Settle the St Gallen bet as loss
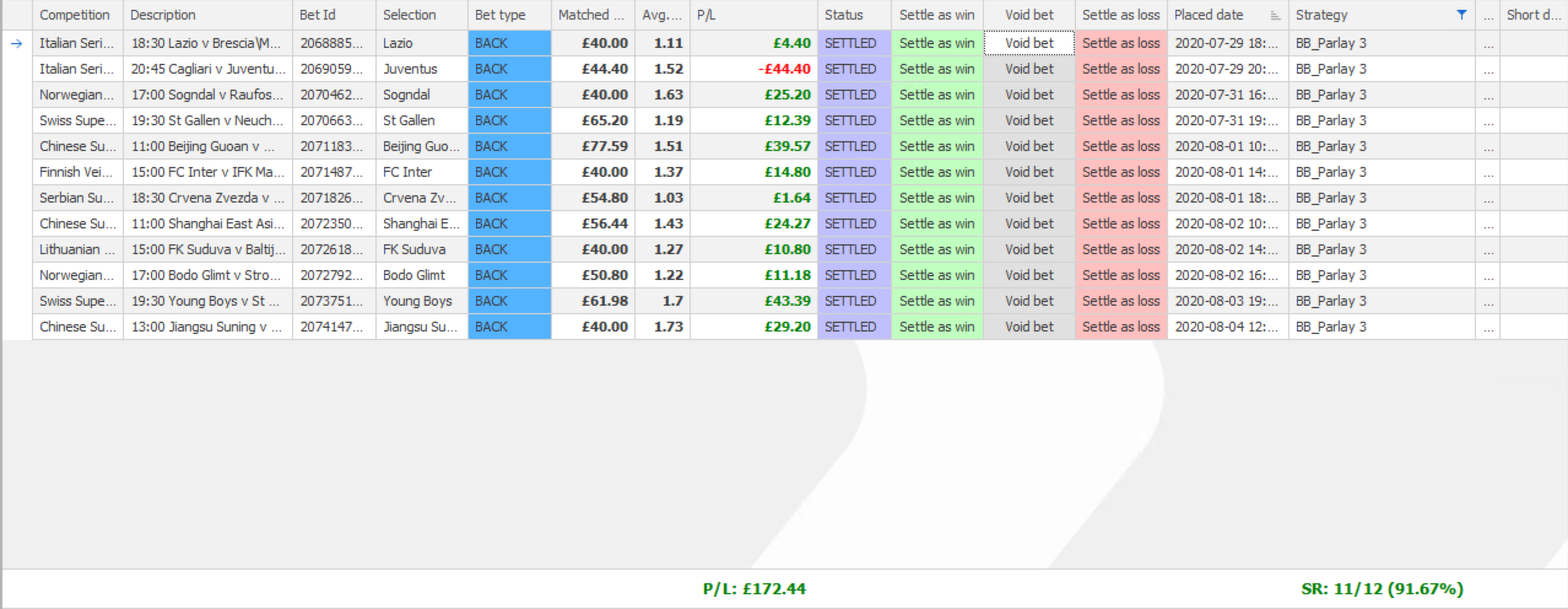This screenshot has width=1568, height=609. coord(1121,120)
